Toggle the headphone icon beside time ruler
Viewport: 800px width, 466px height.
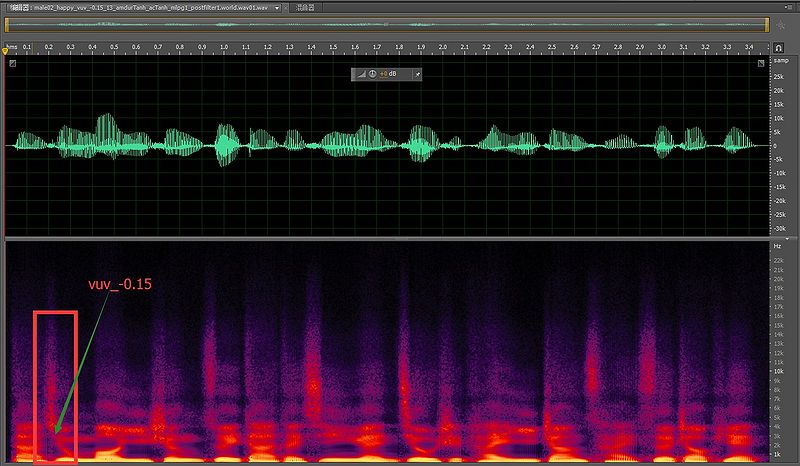click(780, 47)
